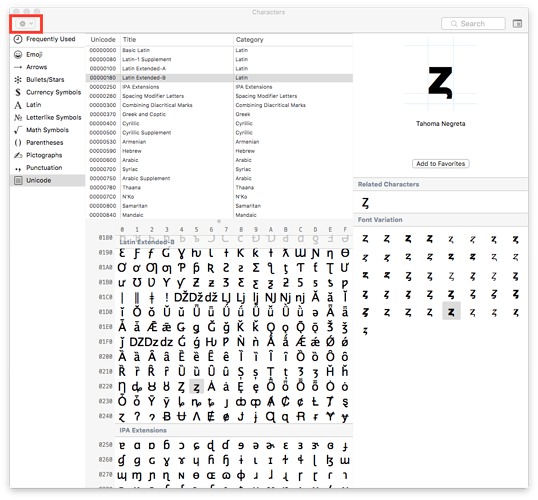538x500 pixels.
Task: Click into the Search field
Action: click(473, 24)
